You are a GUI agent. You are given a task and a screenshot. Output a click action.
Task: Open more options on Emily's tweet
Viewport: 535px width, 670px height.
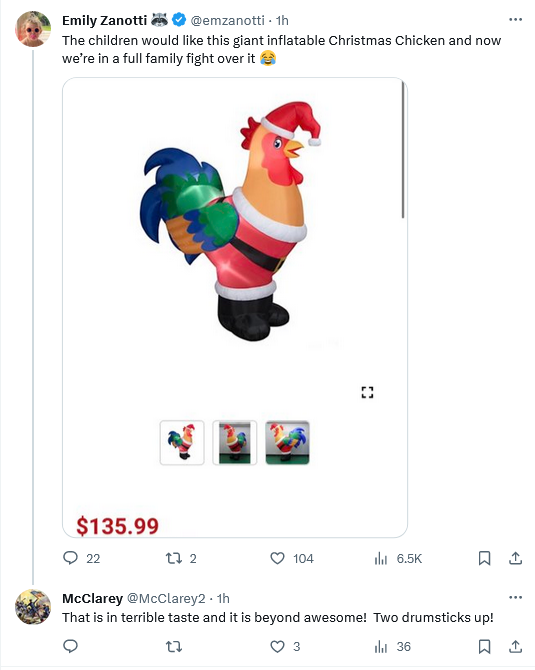coord(515,20)
